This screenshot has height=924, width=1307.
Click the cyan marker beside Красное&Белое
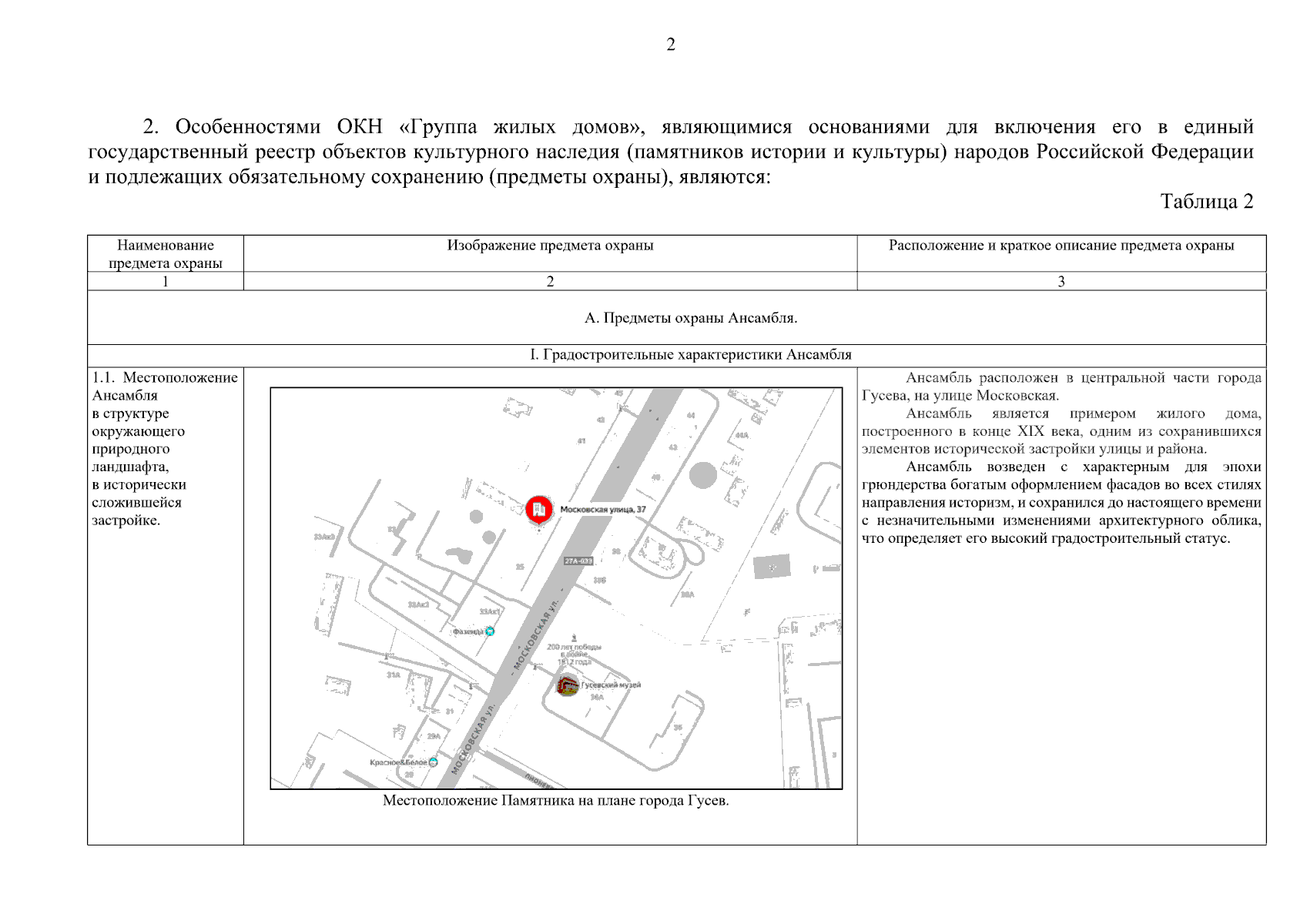point(434,762)
